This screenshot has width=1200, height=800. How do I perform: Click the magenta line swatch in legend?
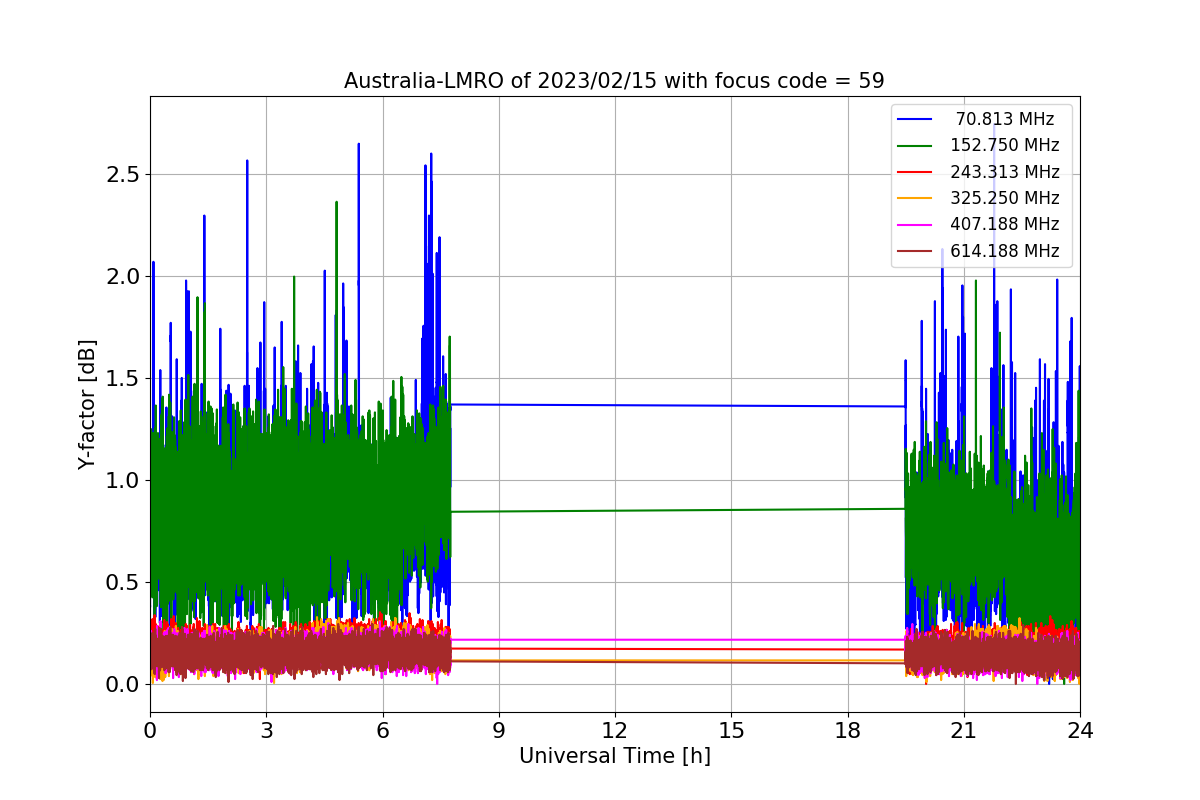pos(916,225)
